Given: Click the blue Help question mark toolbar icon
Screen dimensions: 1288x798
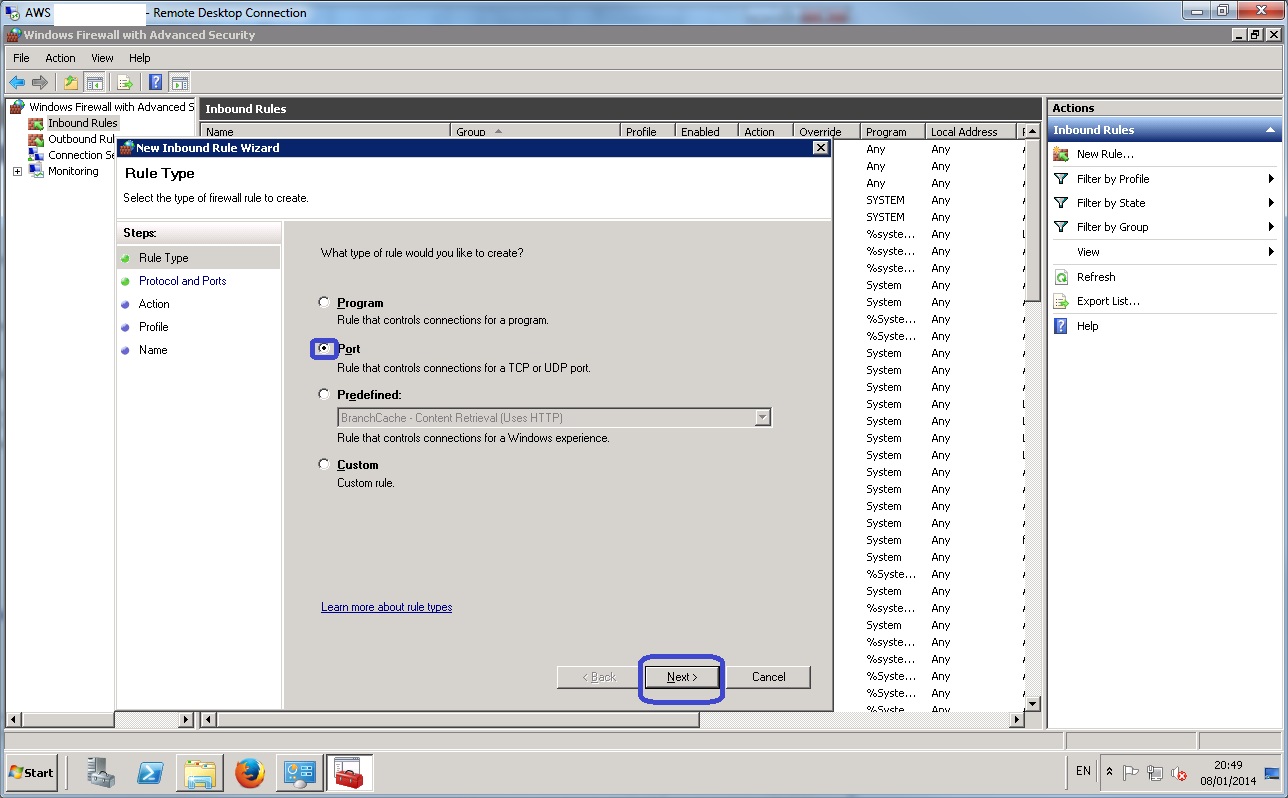Looking at the screenshot, I should pos(156,82).
